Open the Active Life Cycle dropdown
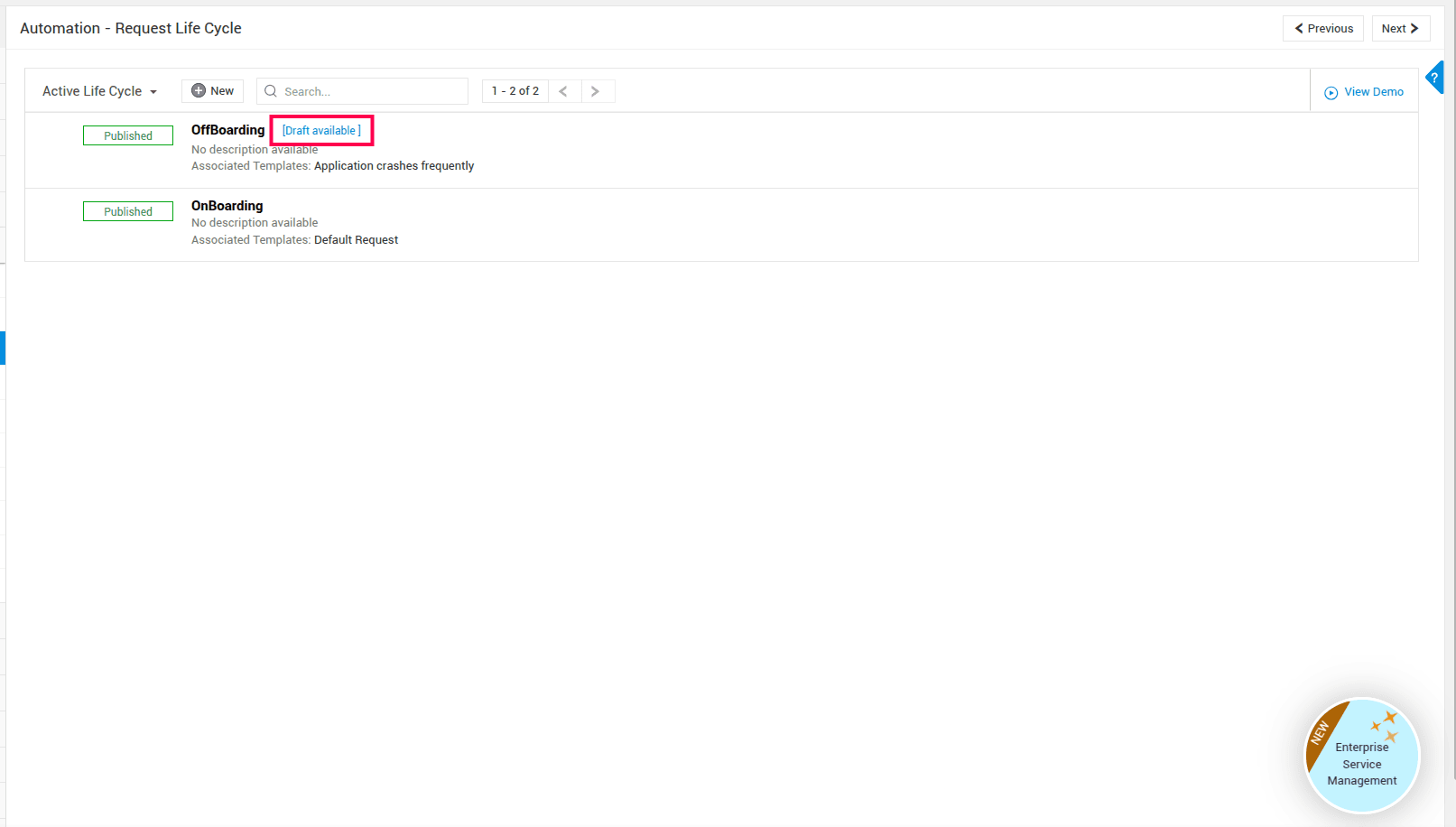Viewport: 1456px width, 827px height. [99, 91]
